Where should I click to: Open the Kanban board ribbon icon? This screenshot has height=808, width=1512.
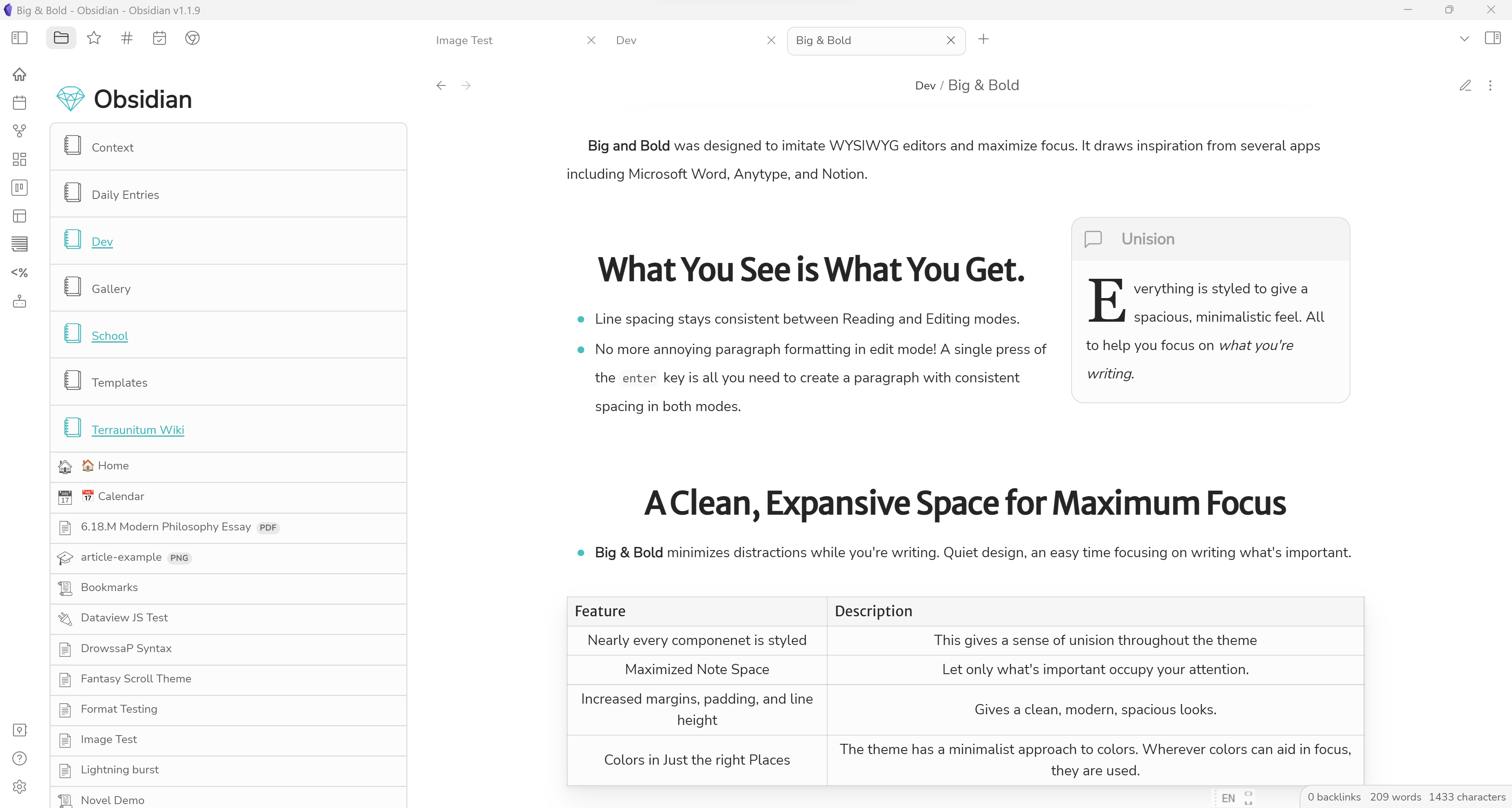point(19,188)
